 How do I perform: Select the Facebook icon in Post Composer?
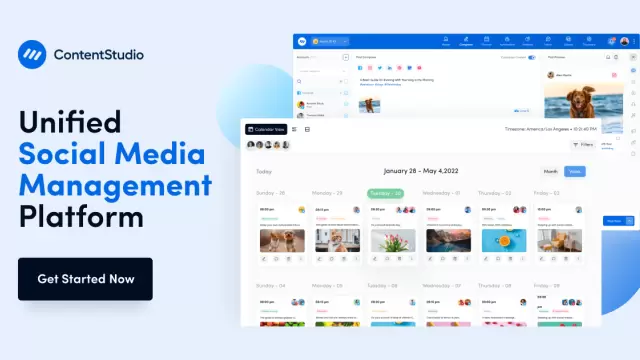[x=360, y=68]
